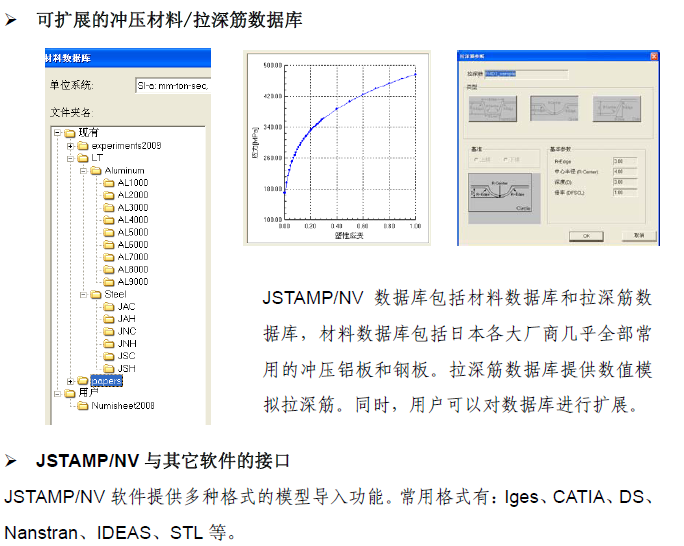Click the AL1000 folder icon
Viewport: 684px width, 546px height.
tap(109, 183)
